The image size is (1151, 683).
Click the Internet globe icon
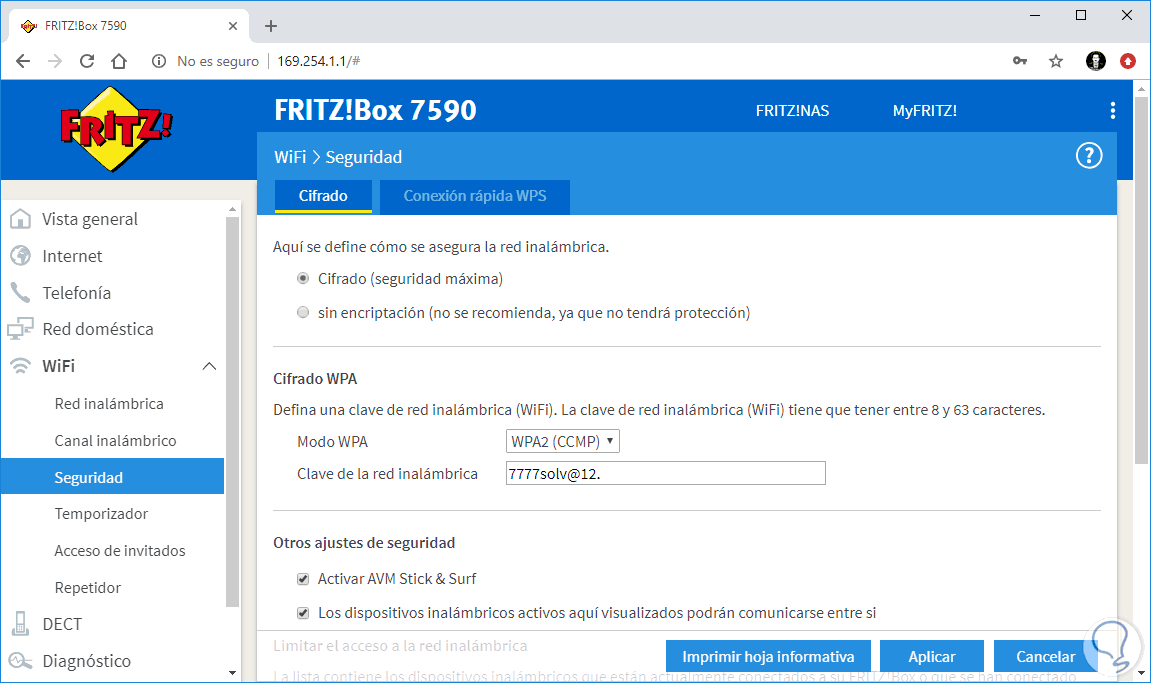(21, 256)
